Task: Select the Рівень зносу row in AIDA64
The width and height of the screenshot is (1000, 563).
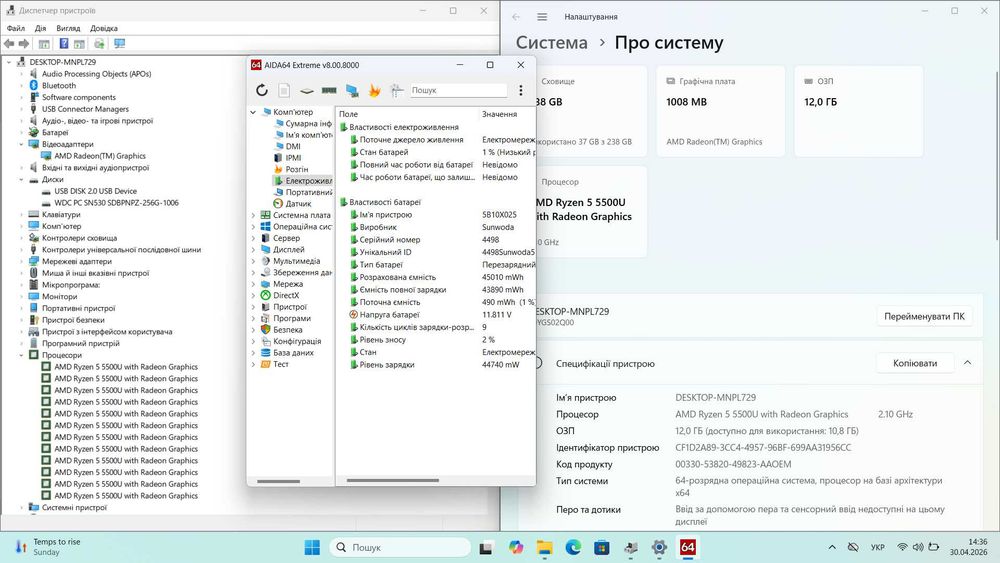Action: point(436,340)
